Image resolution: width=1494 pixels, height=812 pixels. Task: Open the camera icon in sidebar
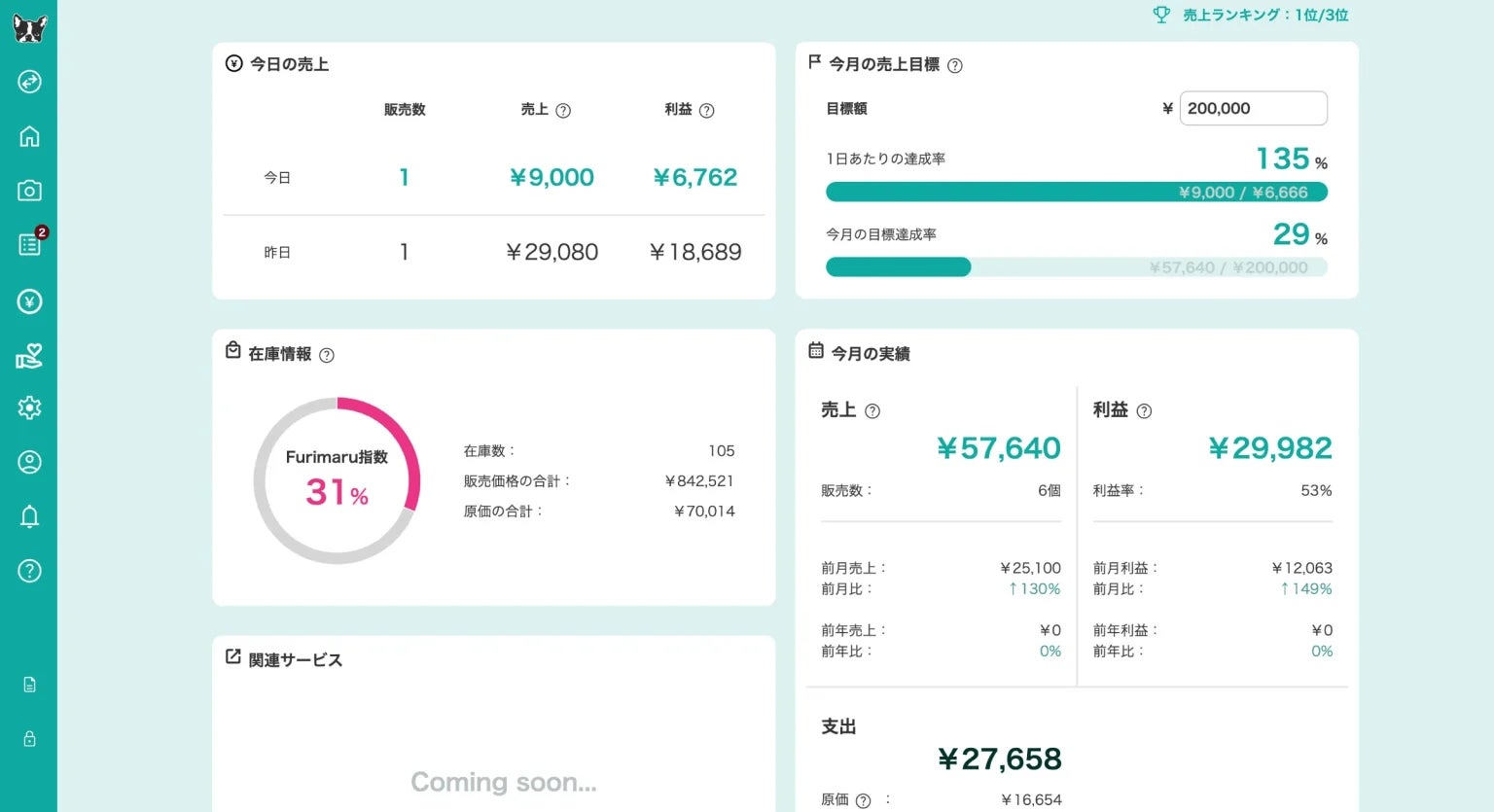(29, 191)
